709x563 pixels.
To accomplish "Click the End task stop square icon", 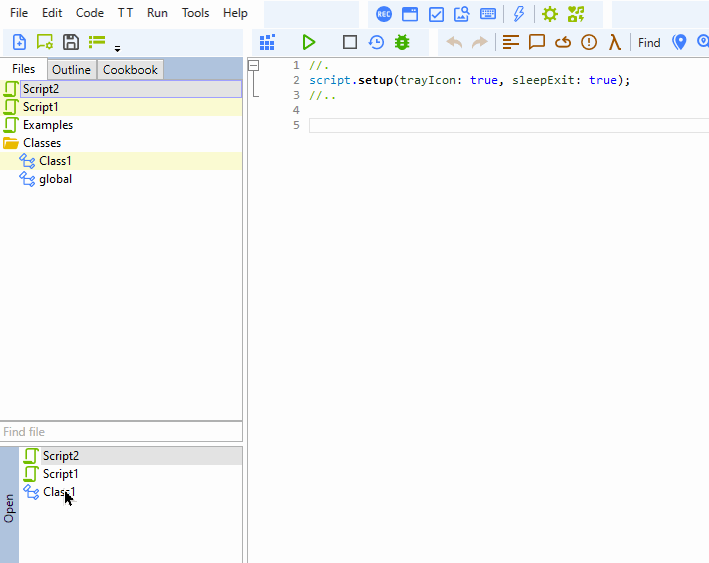I will [x=349, y=42].
